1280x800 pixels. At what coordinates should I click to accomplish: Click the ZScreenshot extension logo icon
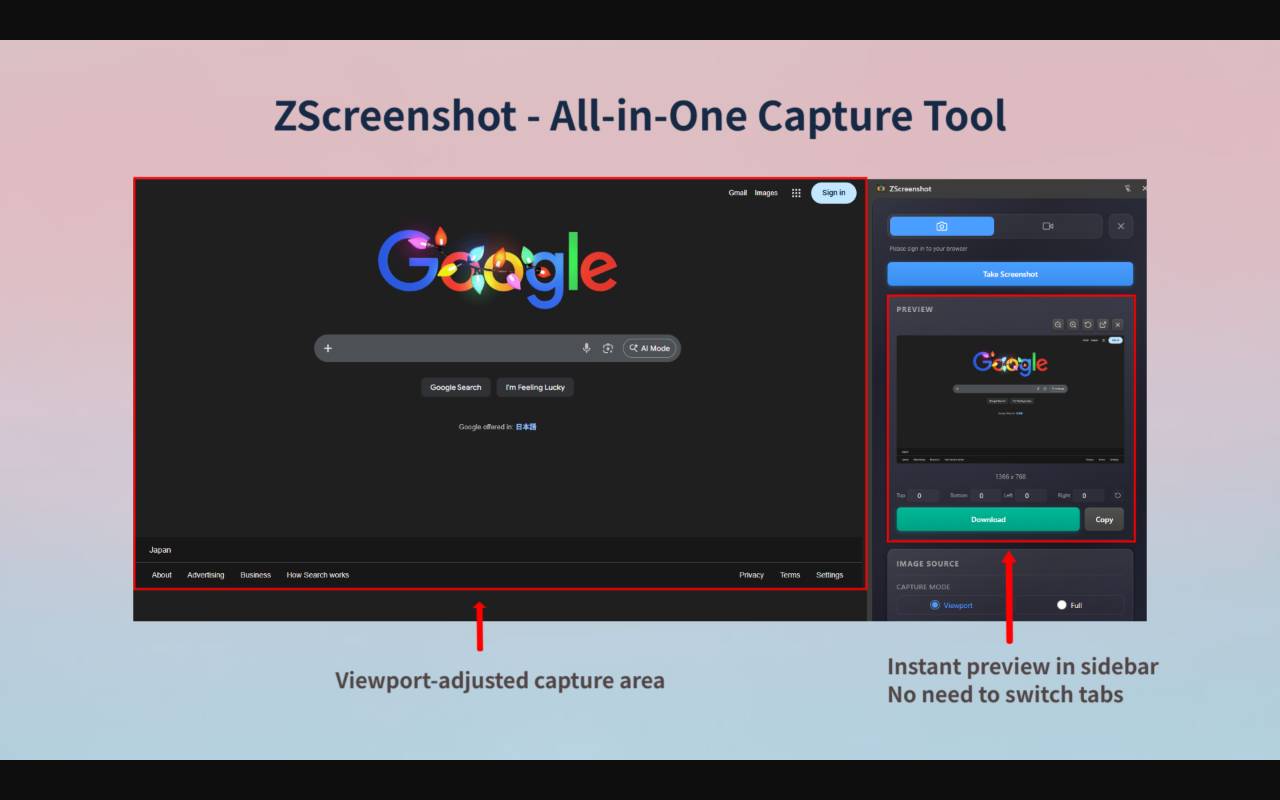(x=880, y=188)
